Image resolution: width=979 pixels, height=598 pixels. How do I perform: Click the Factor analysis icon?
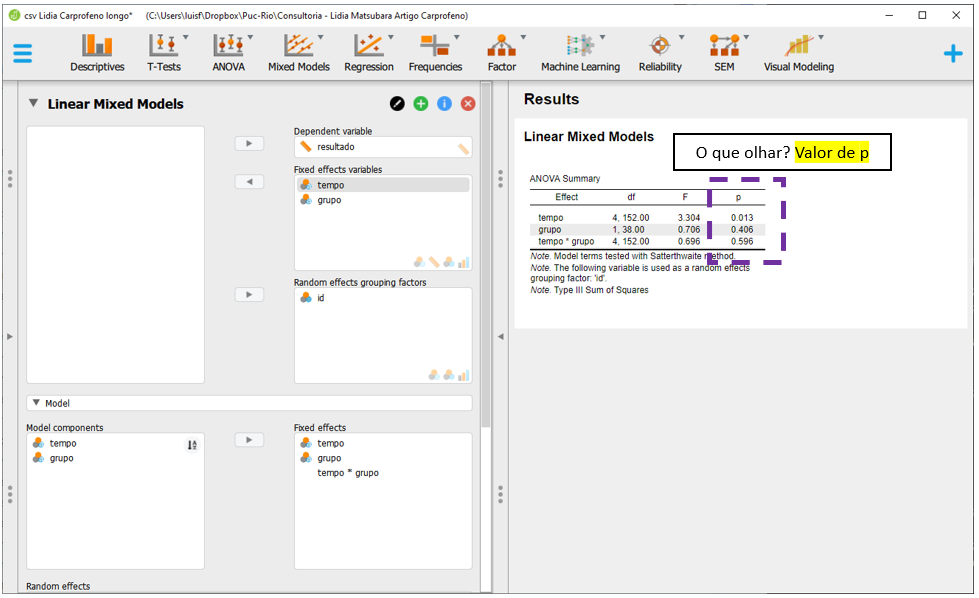[502, 53]
